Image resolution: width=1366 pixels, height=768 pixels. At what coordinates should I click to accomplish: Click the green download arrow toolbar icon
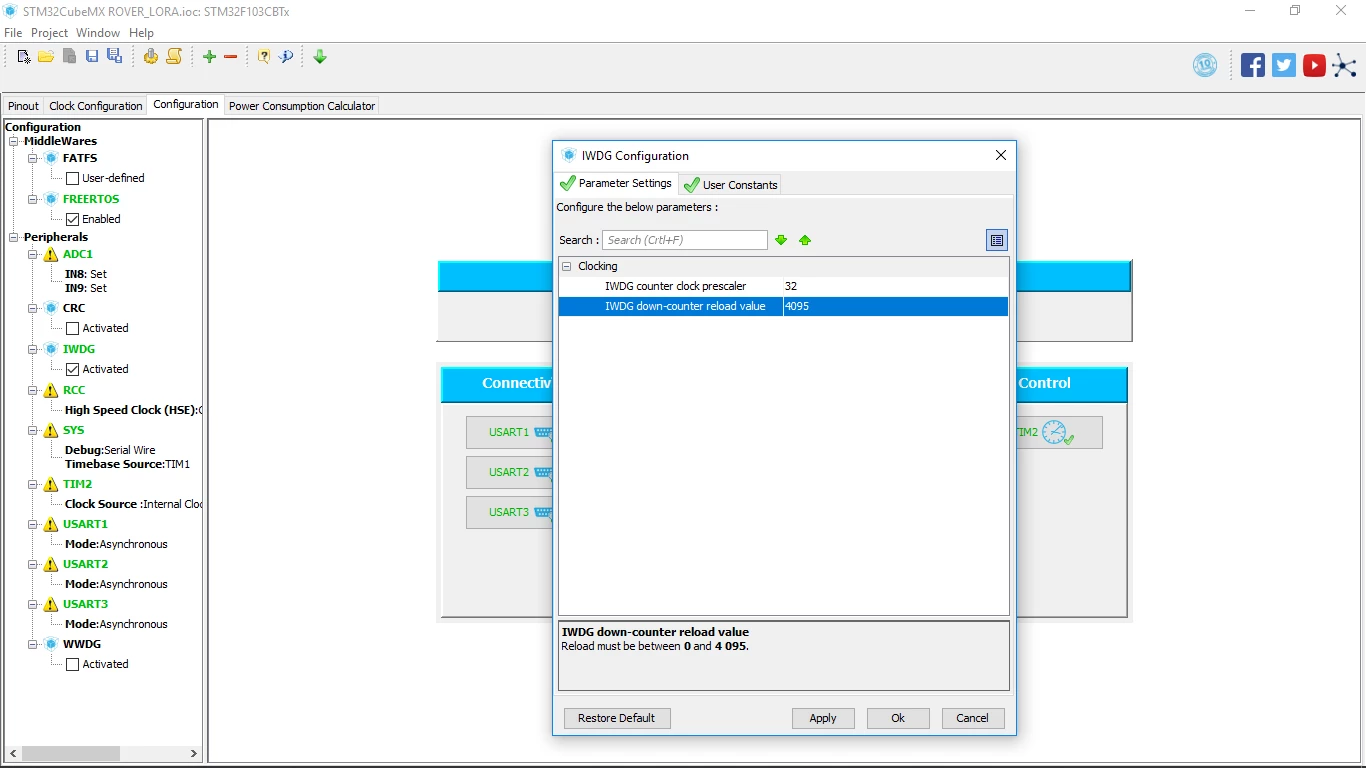click(x=320, y=57)
